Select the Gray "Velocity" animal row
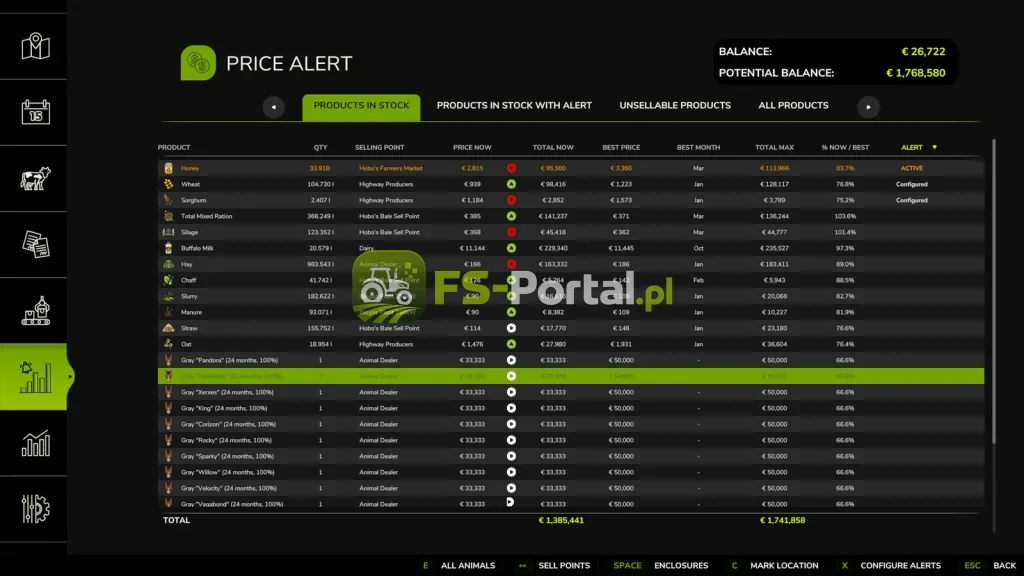This screenshot has width=1024, height=576. 571,488
